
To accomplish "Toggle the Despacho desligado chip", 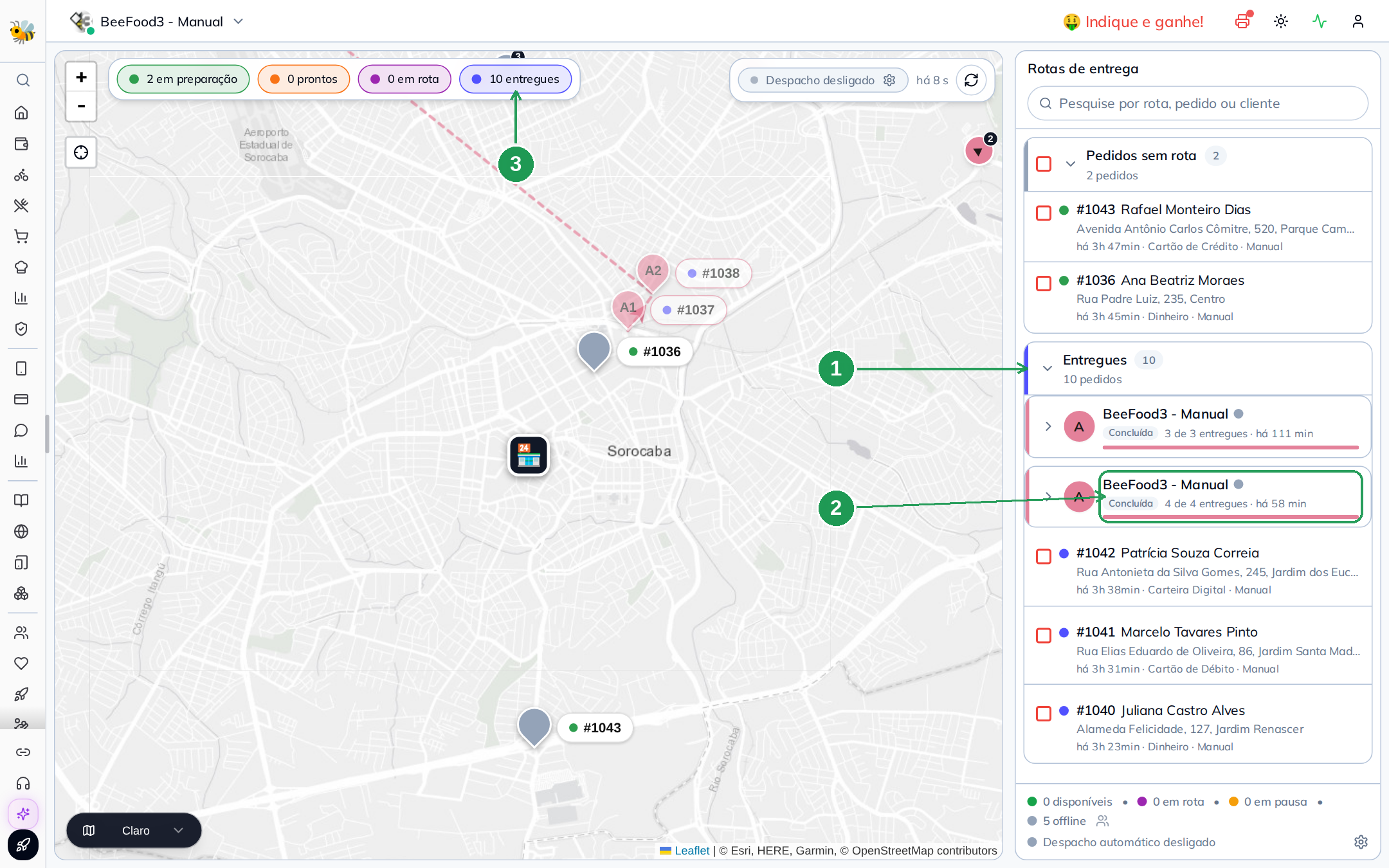I will tap(822, 80).
